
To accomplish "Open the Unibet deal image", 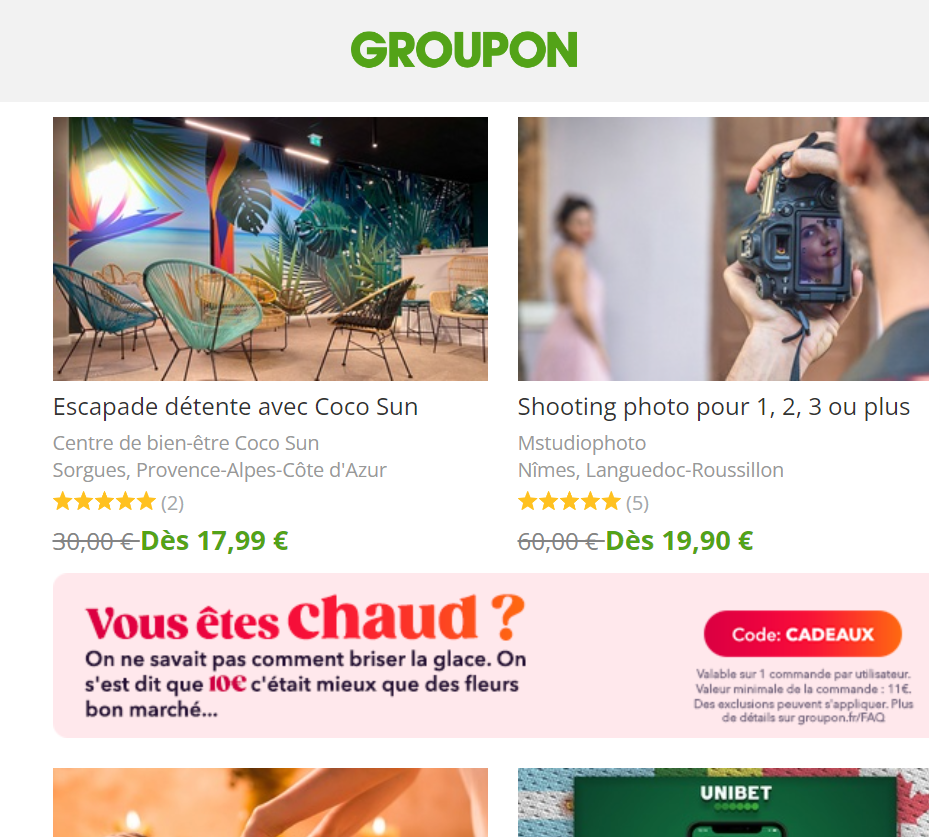I will (x=723, y=803).
